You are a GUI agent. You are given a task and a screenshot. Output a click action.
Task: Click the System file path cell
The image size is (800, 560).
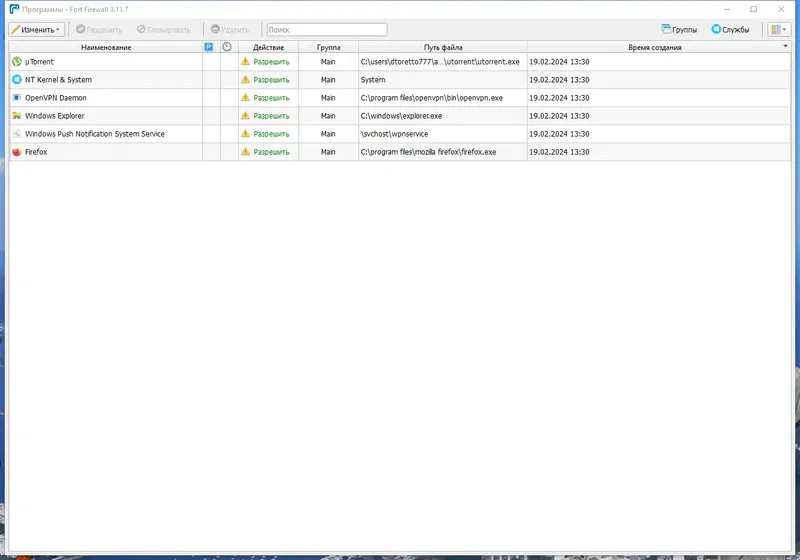point(443,80)
